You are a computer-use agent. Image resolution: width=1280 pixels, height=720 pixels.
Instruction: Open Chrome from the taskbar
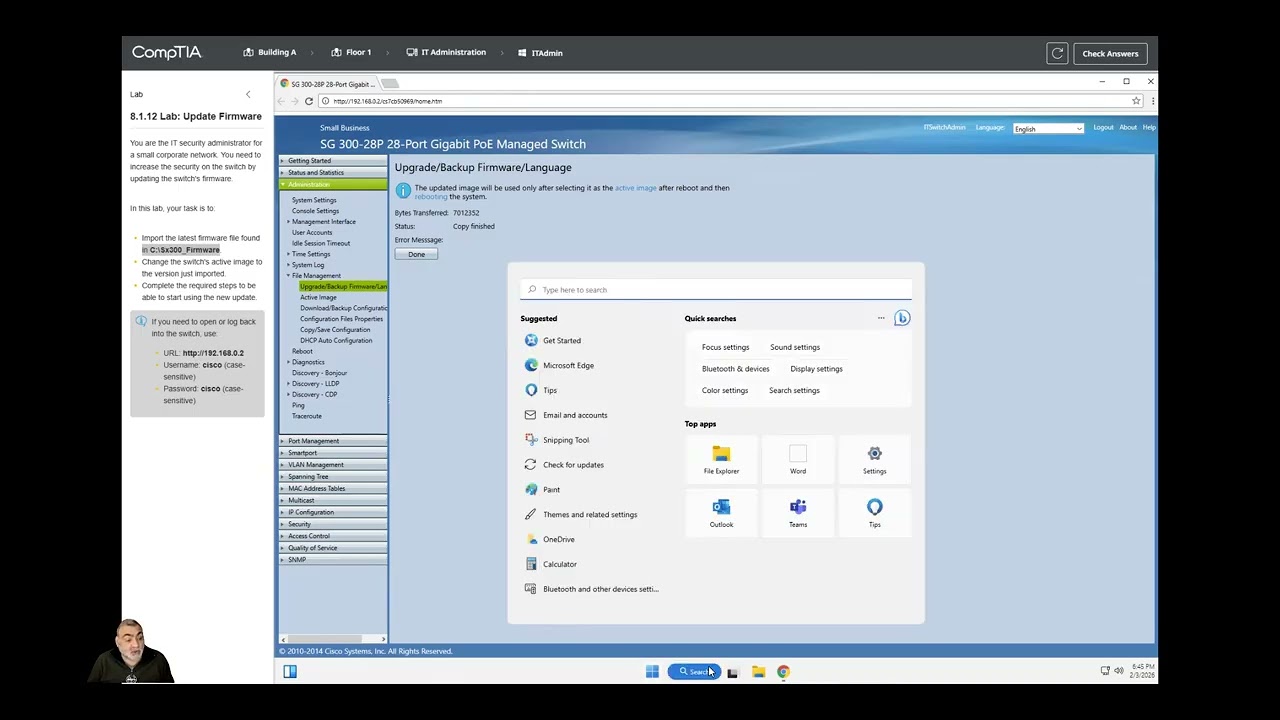coord(783,672)
